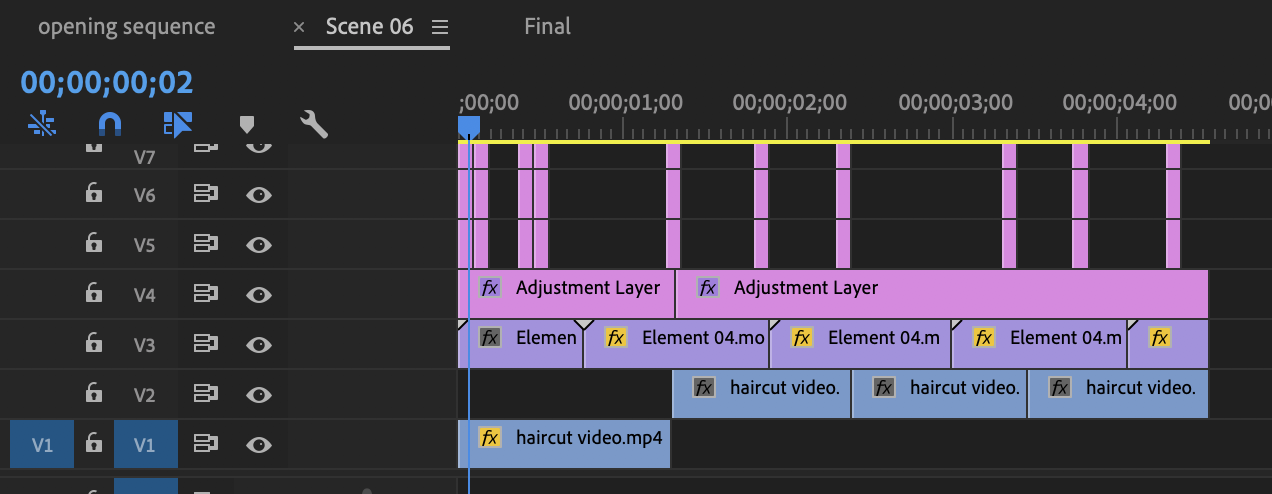Switch to the opening sequence tab
Screen dimensions: 1272x494
126,27
